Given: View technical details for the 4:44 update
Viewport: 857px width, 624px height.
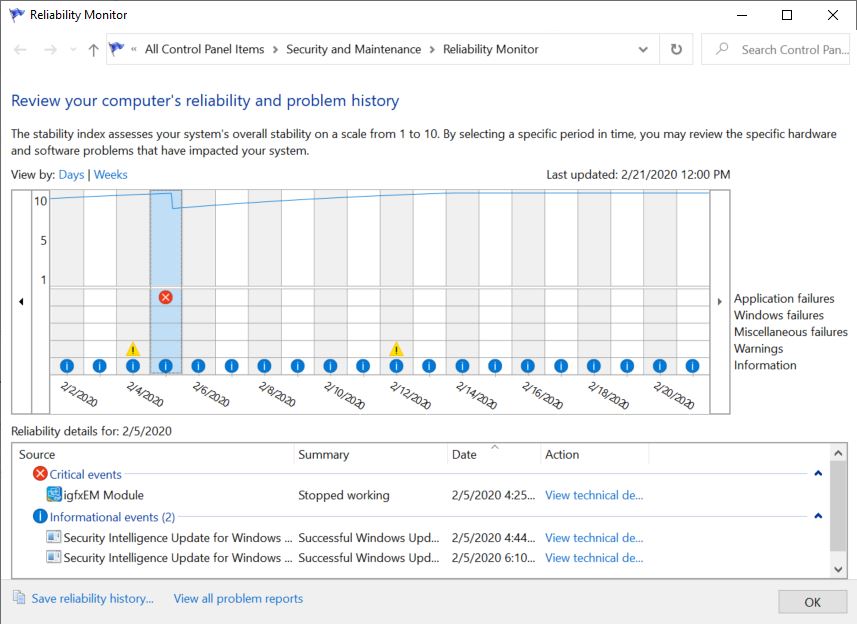Looking at the screenshot, I should click(x=594, y=538).
